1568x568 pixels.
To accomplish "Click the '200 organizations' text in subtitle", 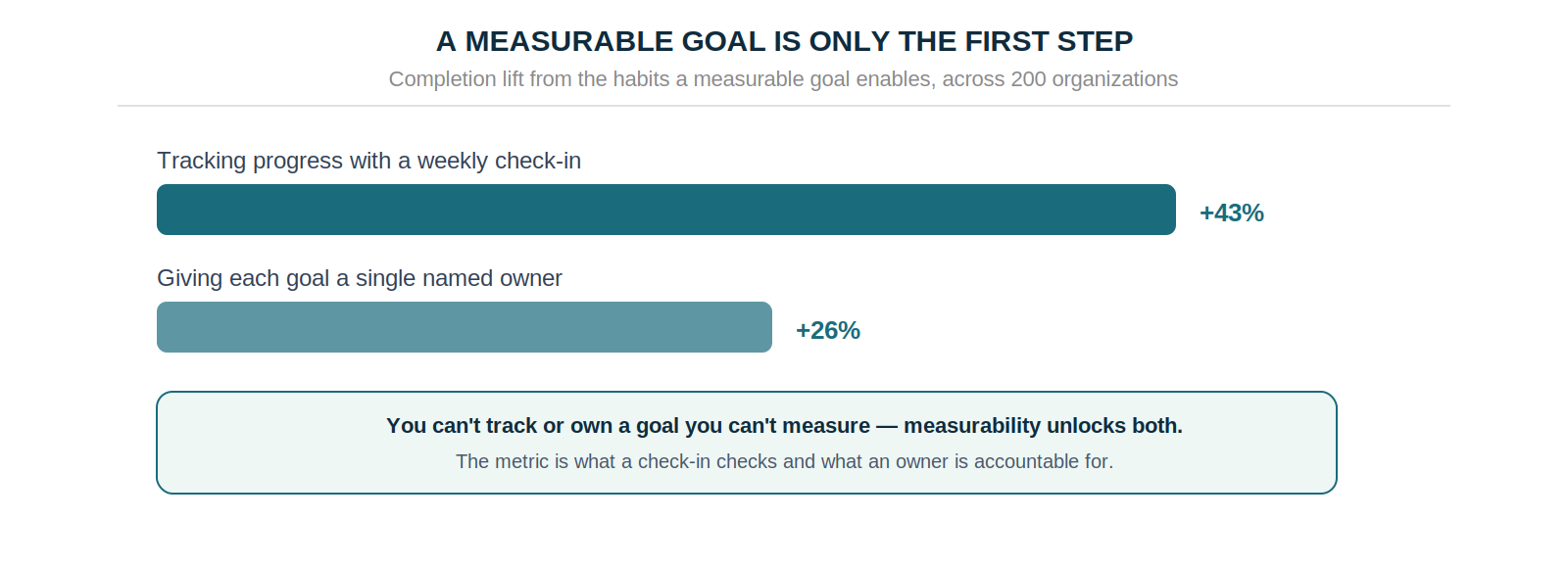I will pyautogui.click(x=1095, y=79).
